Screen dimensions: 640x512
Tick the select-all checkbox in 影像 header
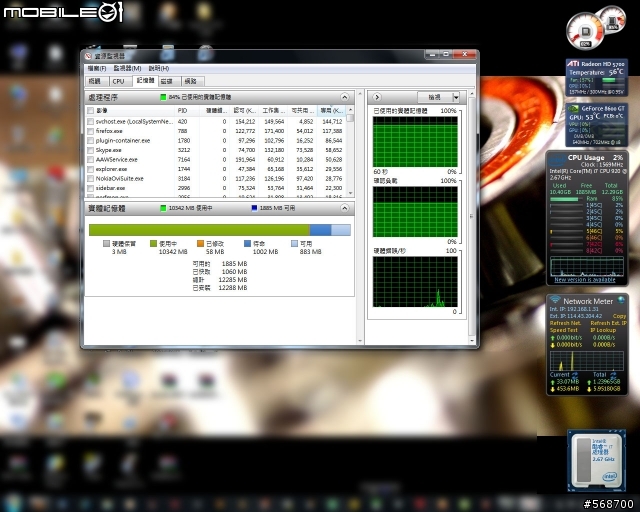tap(90, 111)
